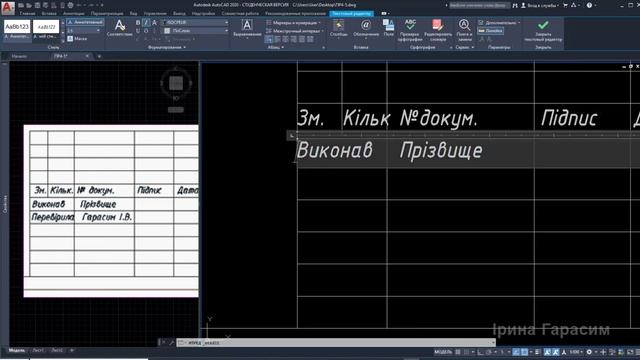Viewport: 640px width, 360px height.
Task: Toggle the Ruler (Линейка) option
Action: 491,31
